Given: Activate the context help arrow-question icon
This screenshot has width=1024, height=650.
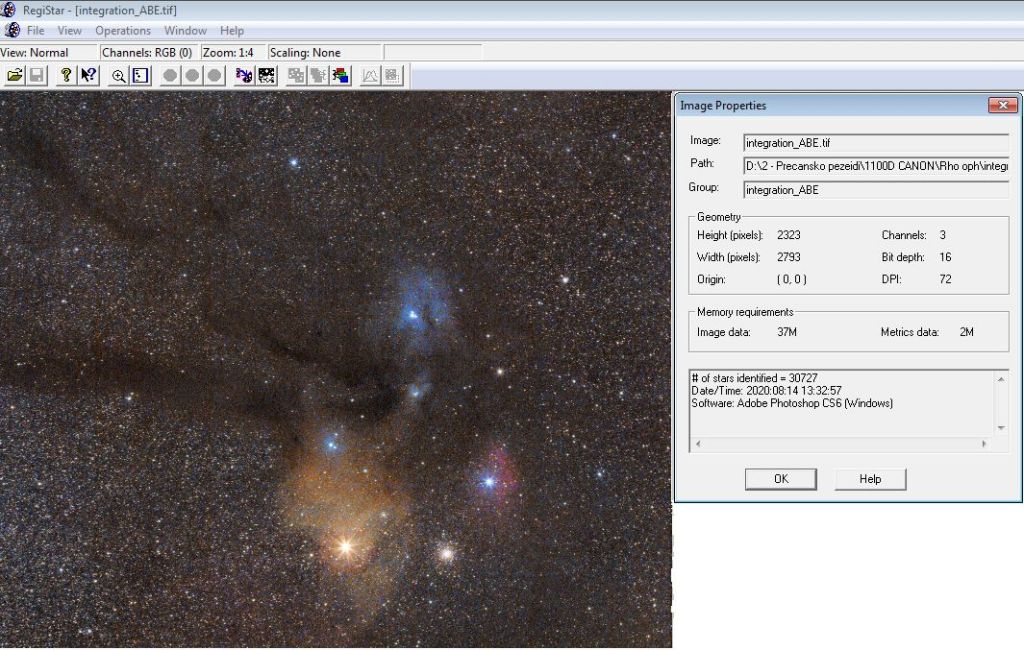Looking at the screenshot, I should 88,75.
